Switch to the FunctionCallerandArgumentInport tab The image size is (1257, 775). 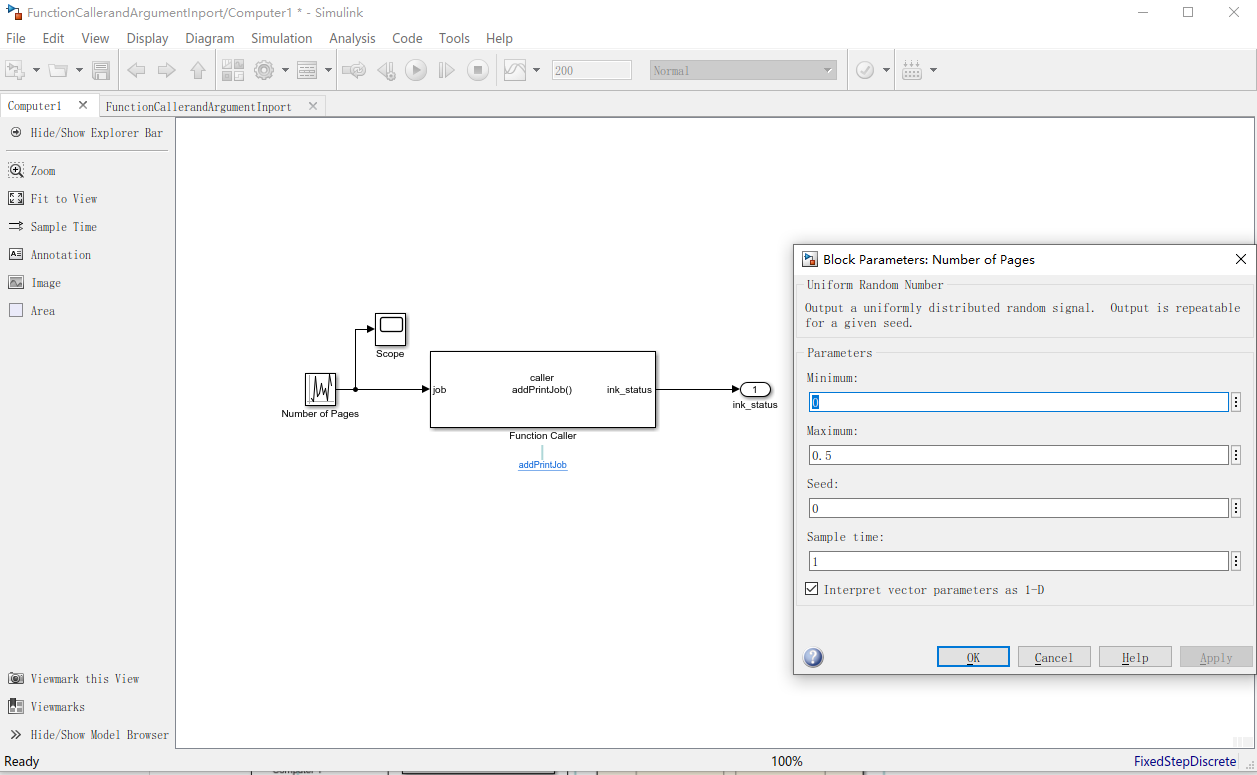pyautogui.click(x=200, y=105)
